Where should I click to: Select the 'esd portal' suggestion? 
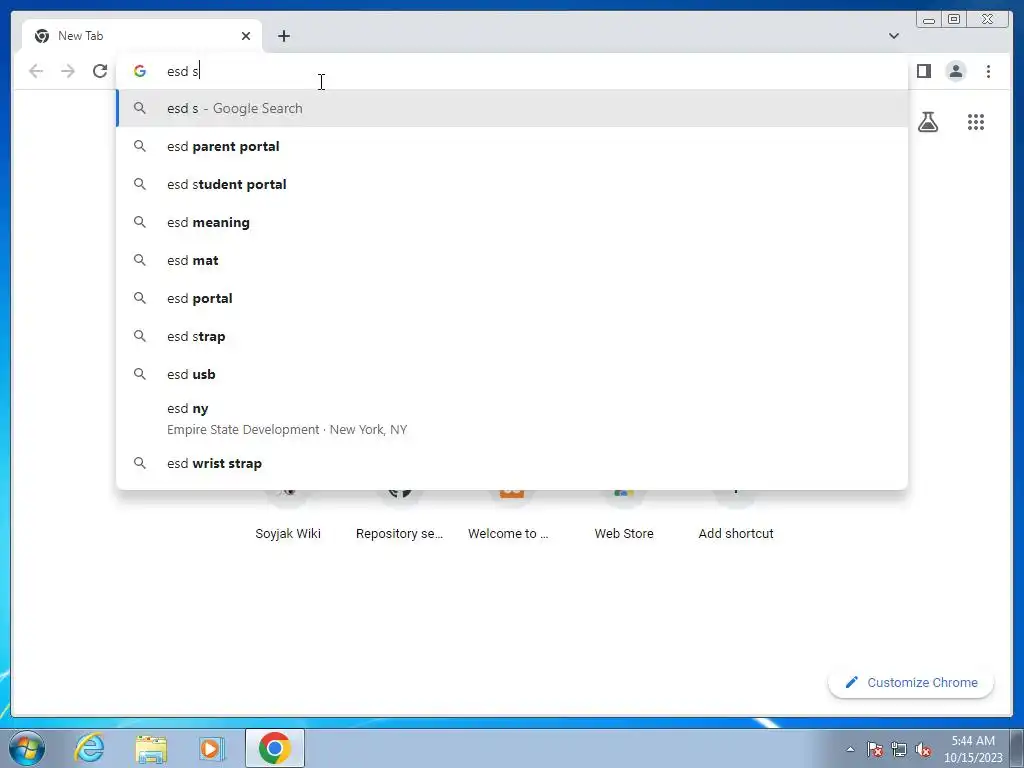pos(511,298)
